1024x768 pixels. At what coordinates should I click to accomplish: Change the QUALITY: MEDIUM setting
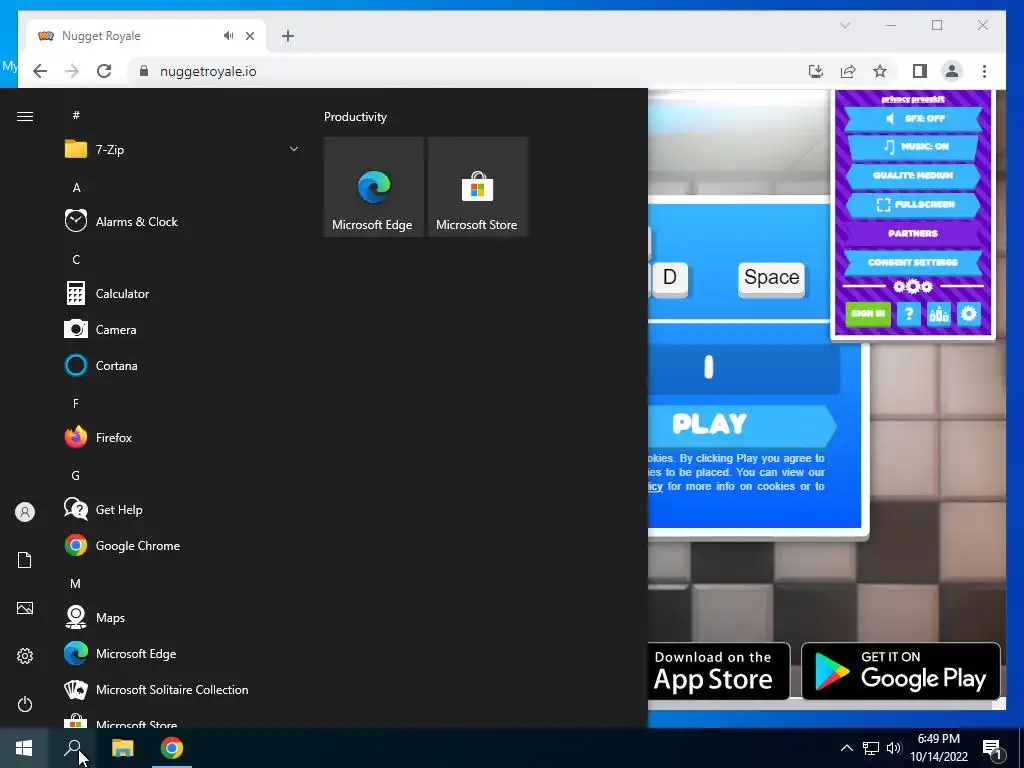(x=913, y=176)
